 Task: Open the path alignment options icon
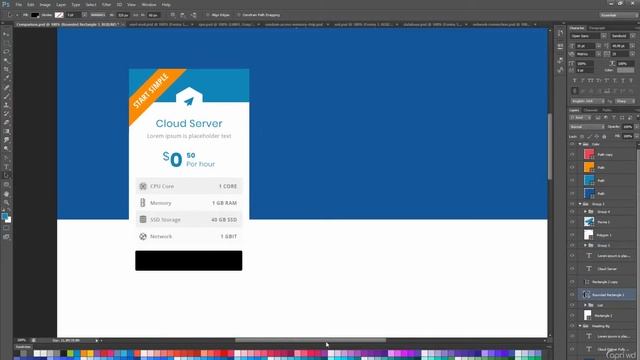coord(183,15)
